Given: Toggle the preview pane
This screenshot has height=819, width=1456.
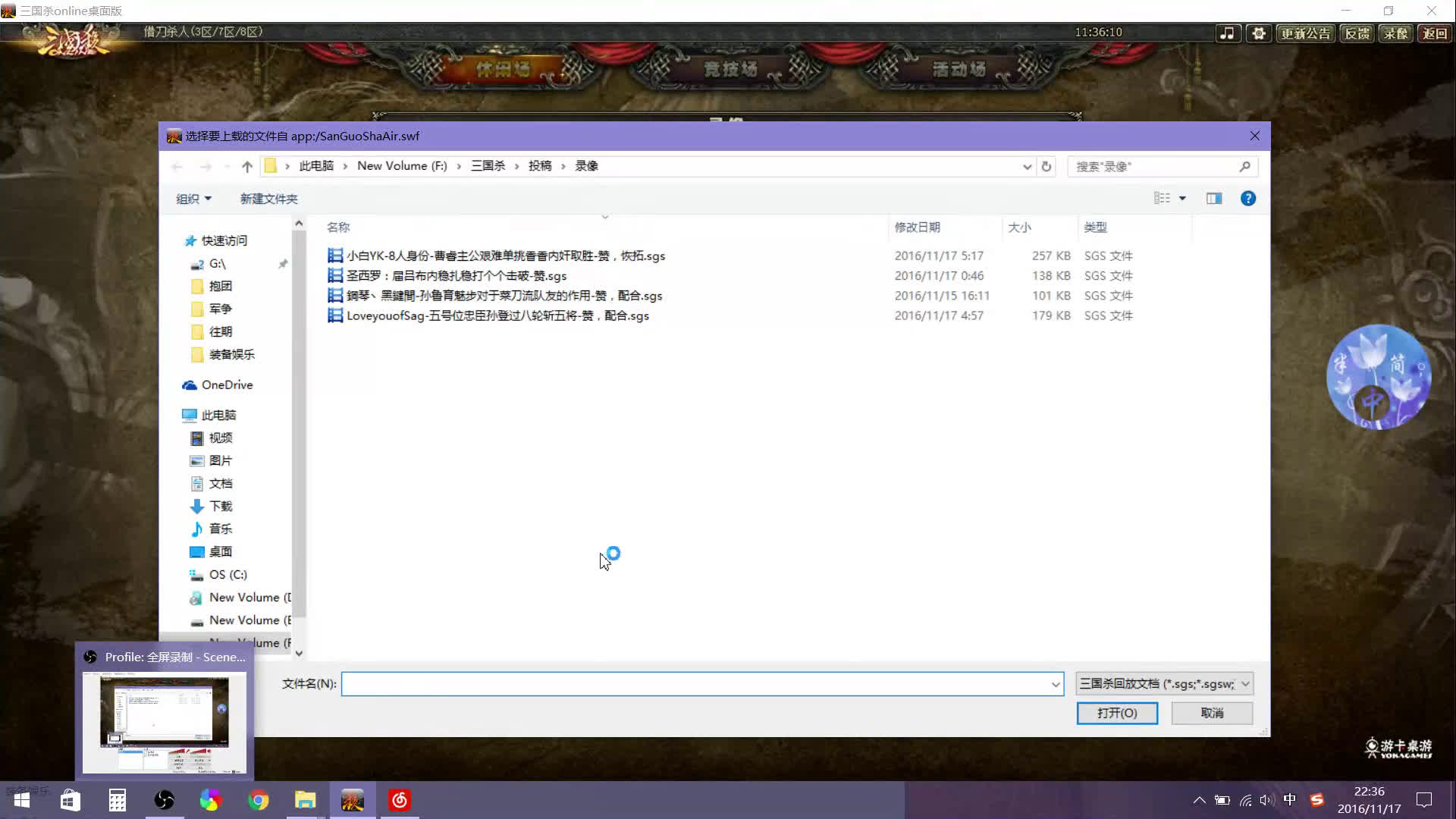Looking at the screenshot, I should [1214, 199].
